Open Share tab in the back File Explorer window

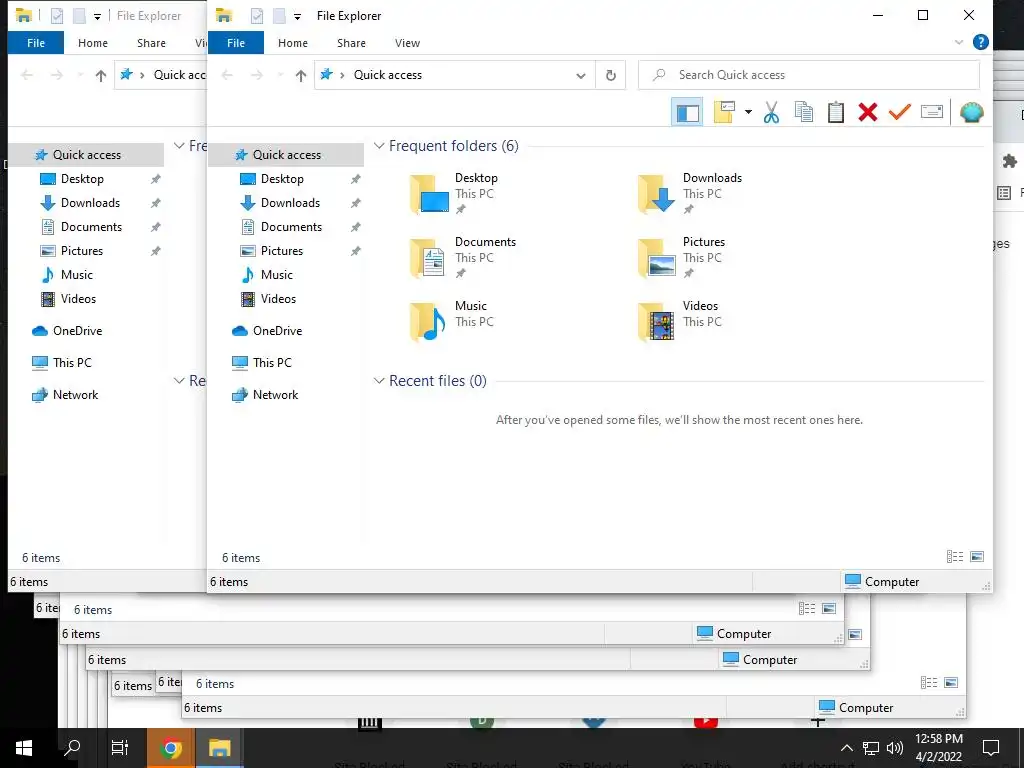coord(151,43)
